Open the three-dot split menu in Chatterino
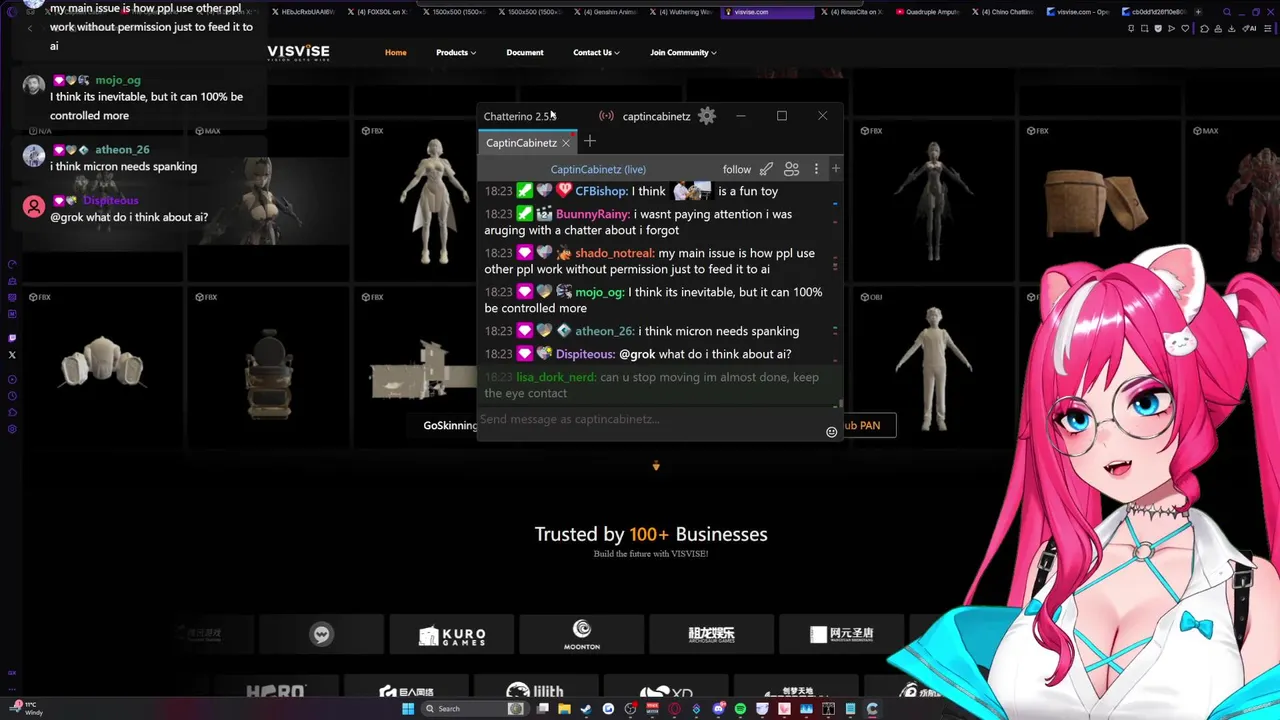 (816, 169)
